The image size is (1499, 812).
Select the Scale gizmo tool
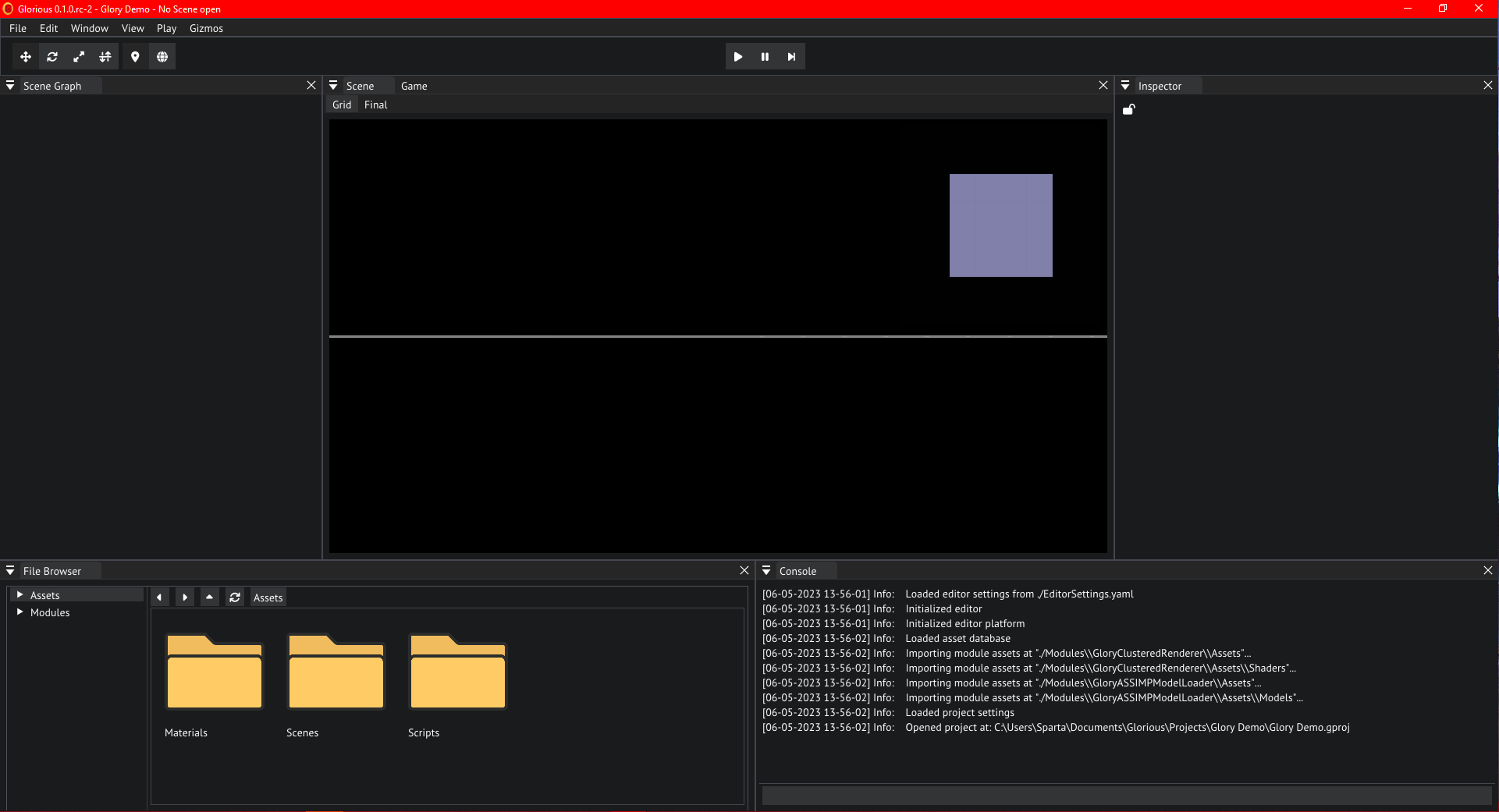[x=79, y=57]
